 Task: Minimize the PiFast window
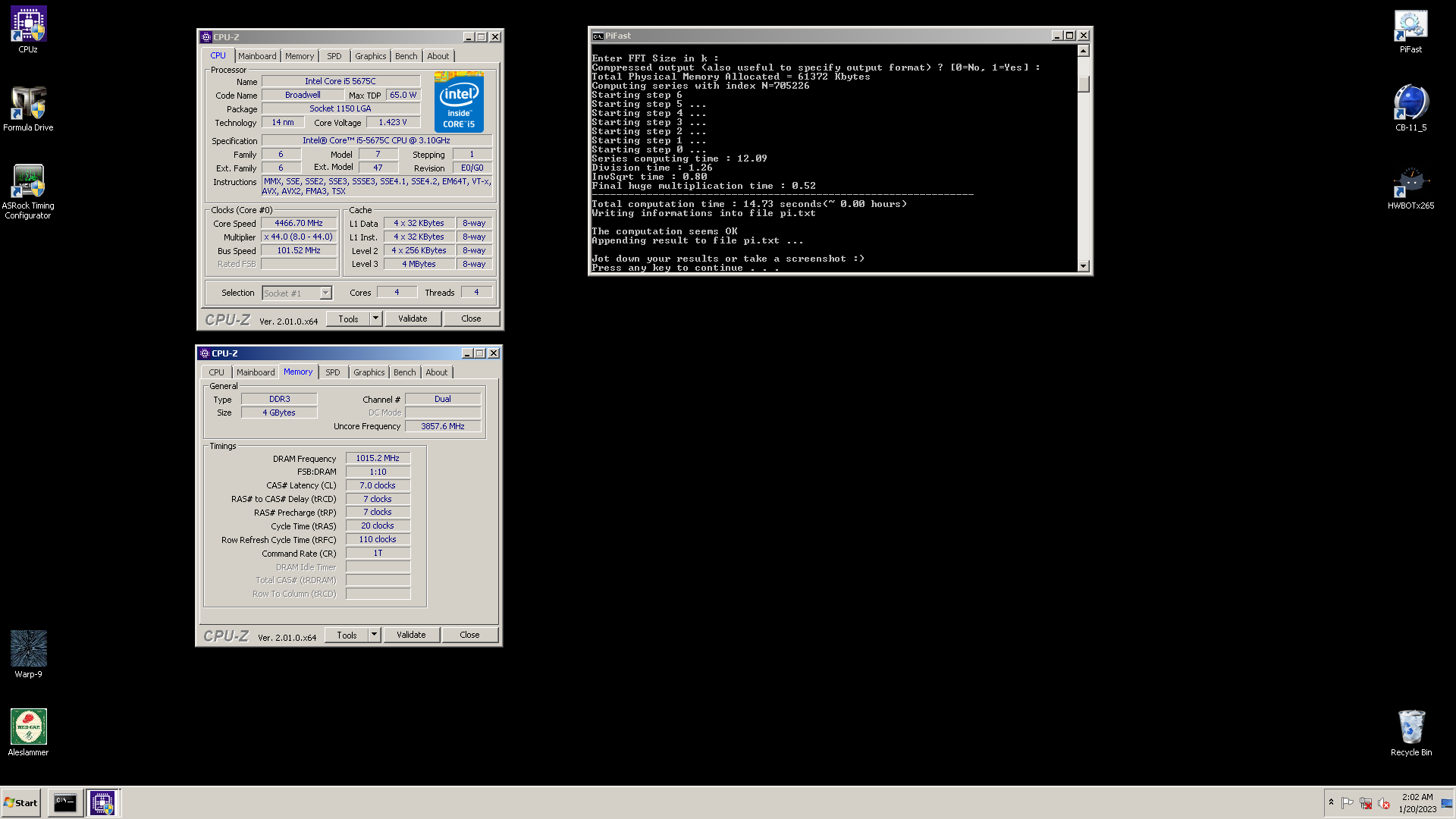1057,36
